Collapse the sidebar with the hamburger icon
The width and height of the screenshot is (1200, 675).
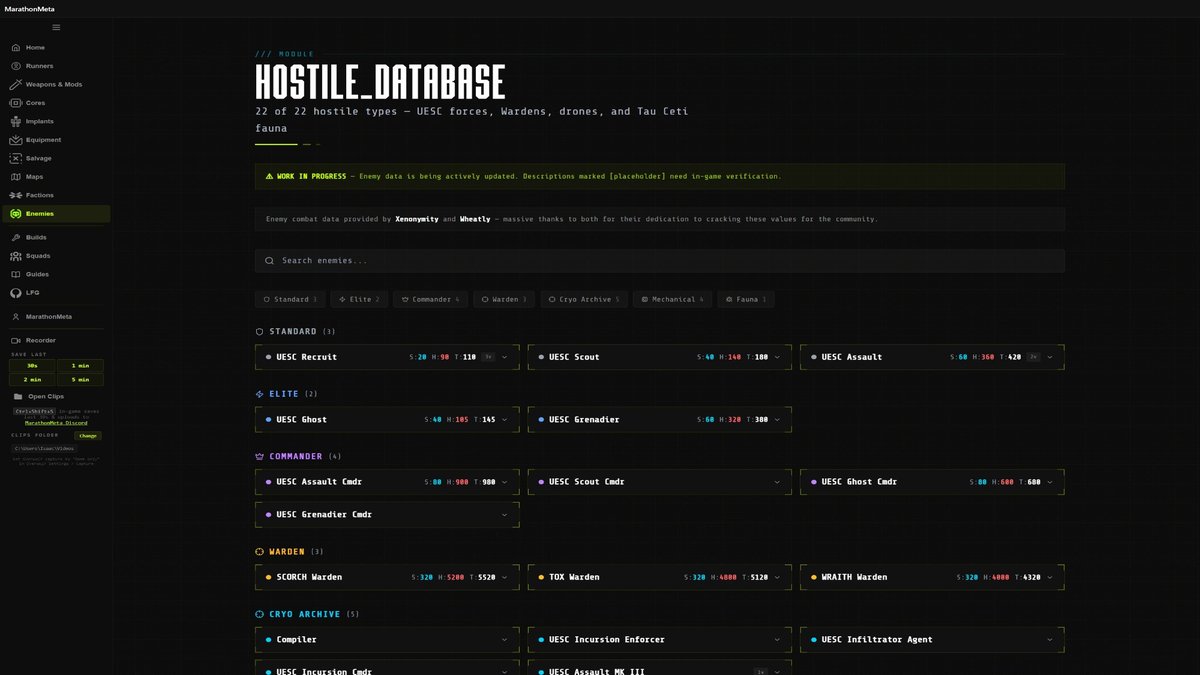56,27
